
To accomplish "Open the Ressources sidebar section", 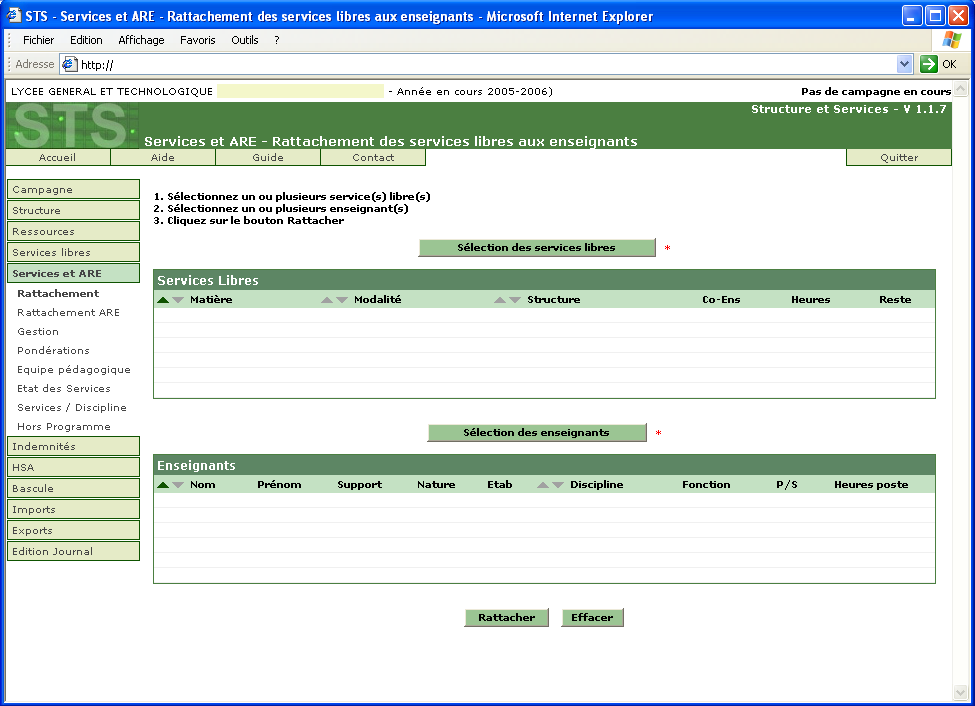I will [73, 231].
